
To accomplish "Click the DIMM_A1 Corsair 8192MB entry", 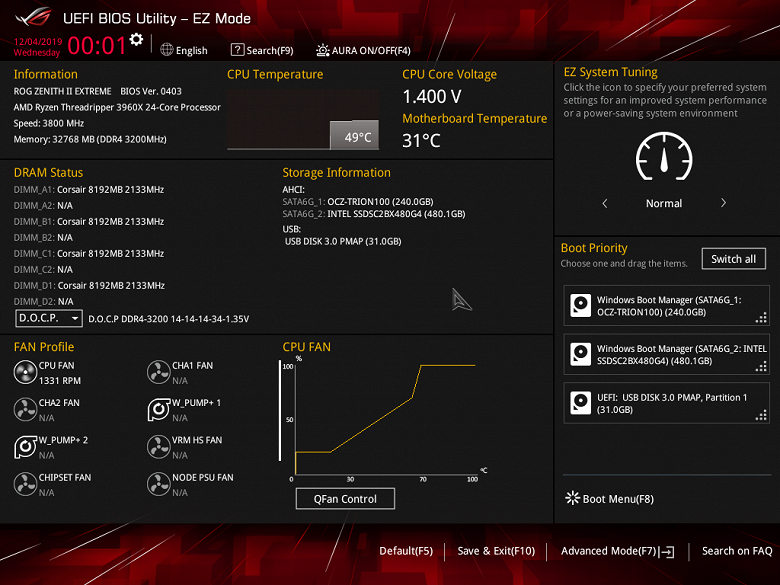I will click(x=89, y=190).
